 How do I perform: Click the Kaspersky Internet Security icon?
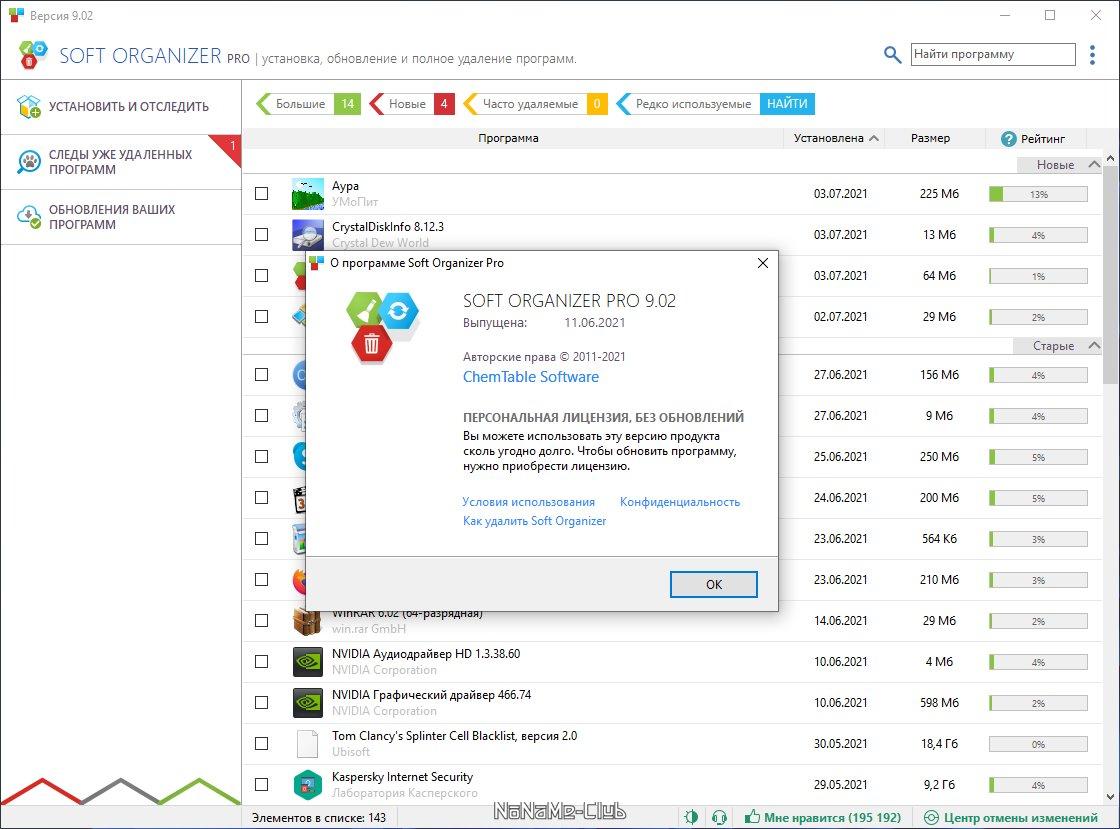(x=307, y=784)
